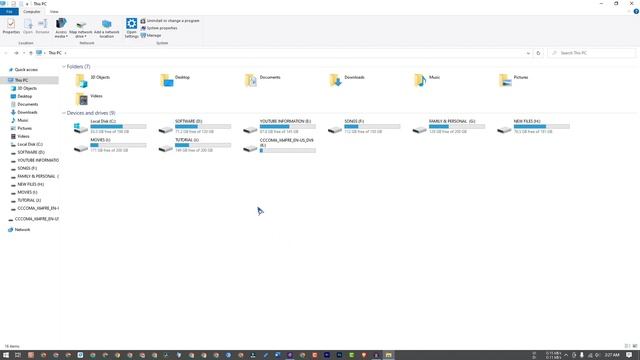
Task: Select the YOUTUBE INFORMATION drive icon
Action: [x=250, y=129]
